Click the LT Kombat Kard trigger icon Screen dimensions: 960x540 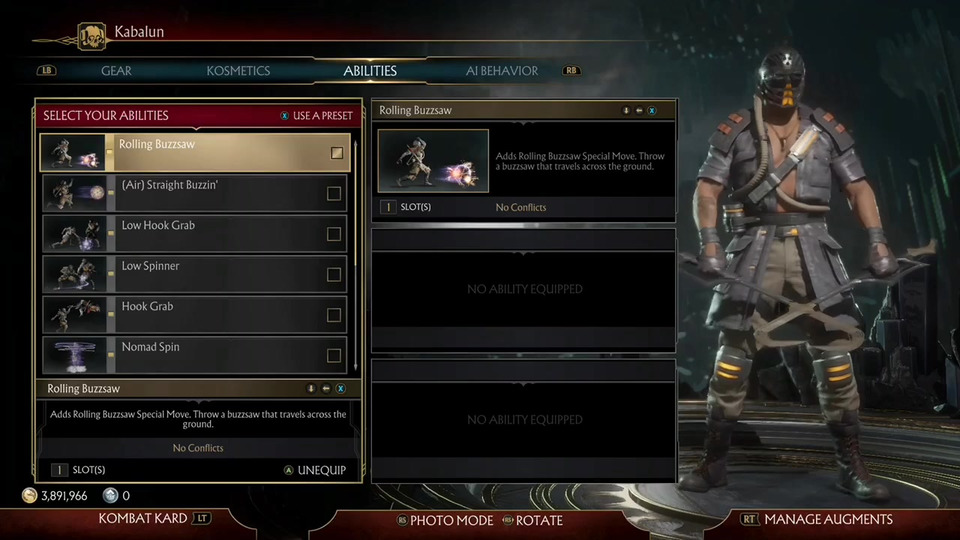pyautogui.click(x=201, y=519)
